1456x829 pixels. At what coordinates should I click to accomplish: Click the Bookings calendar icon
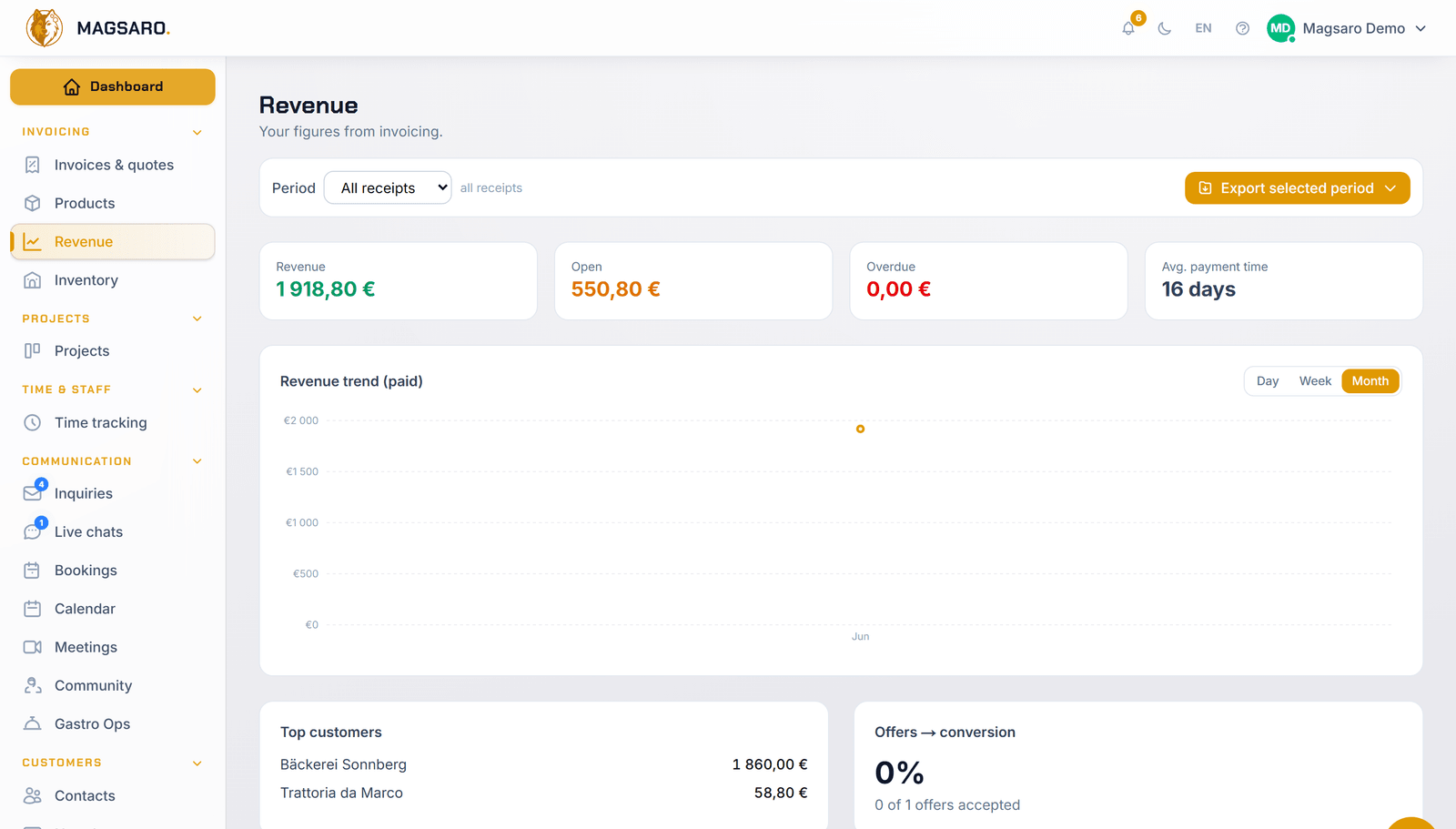[x=33, y=571]
